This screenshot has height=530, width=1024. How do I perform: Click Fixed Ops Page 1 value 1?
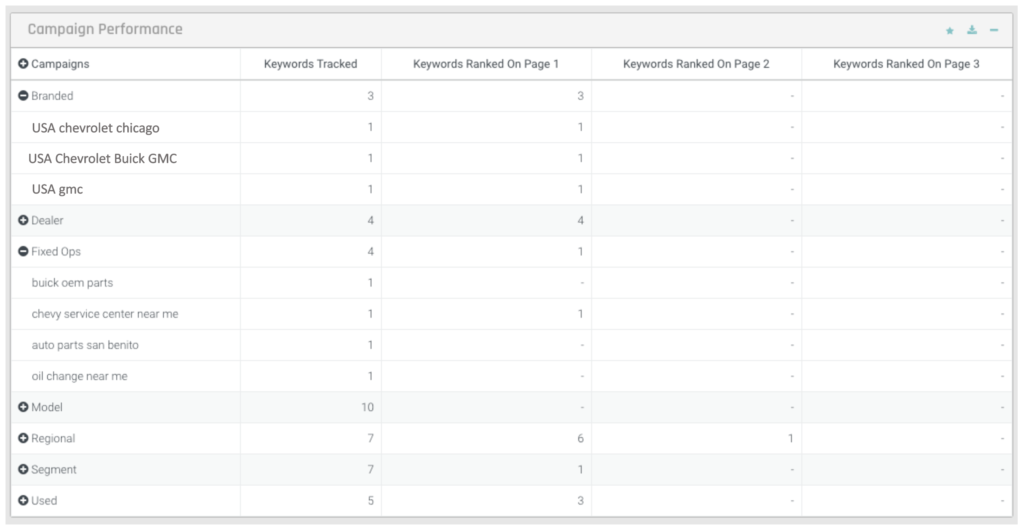[581, 251]
